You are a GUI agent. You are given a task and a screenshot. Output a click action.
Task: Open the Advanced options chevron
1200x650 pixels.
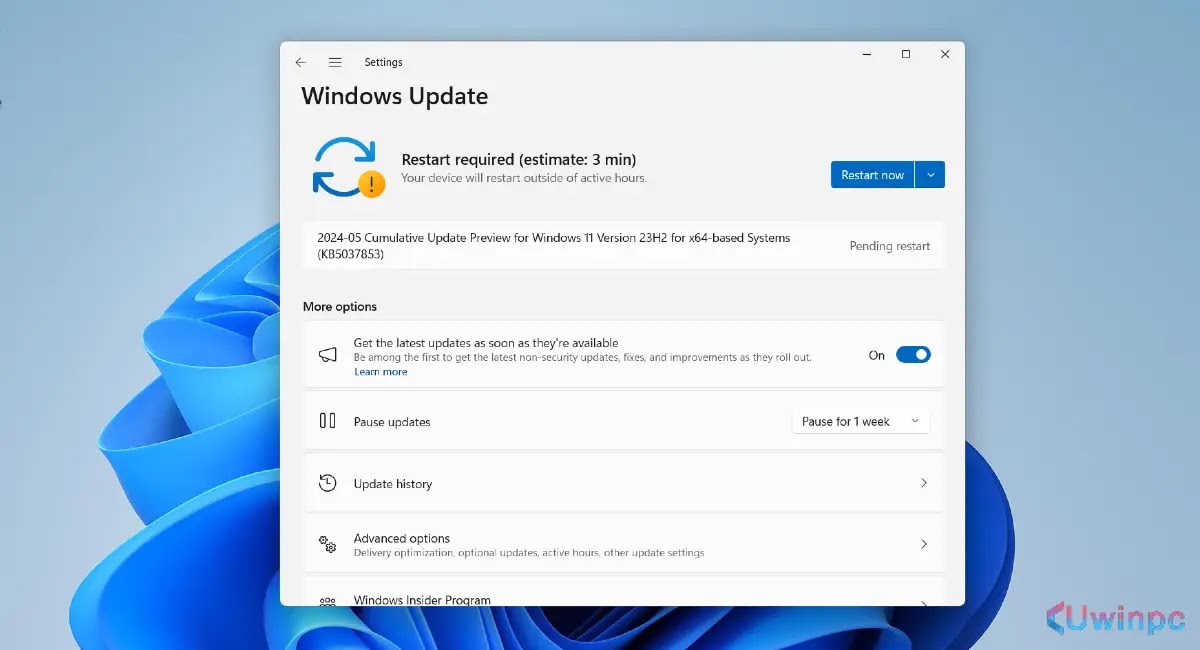coord(923,544)
